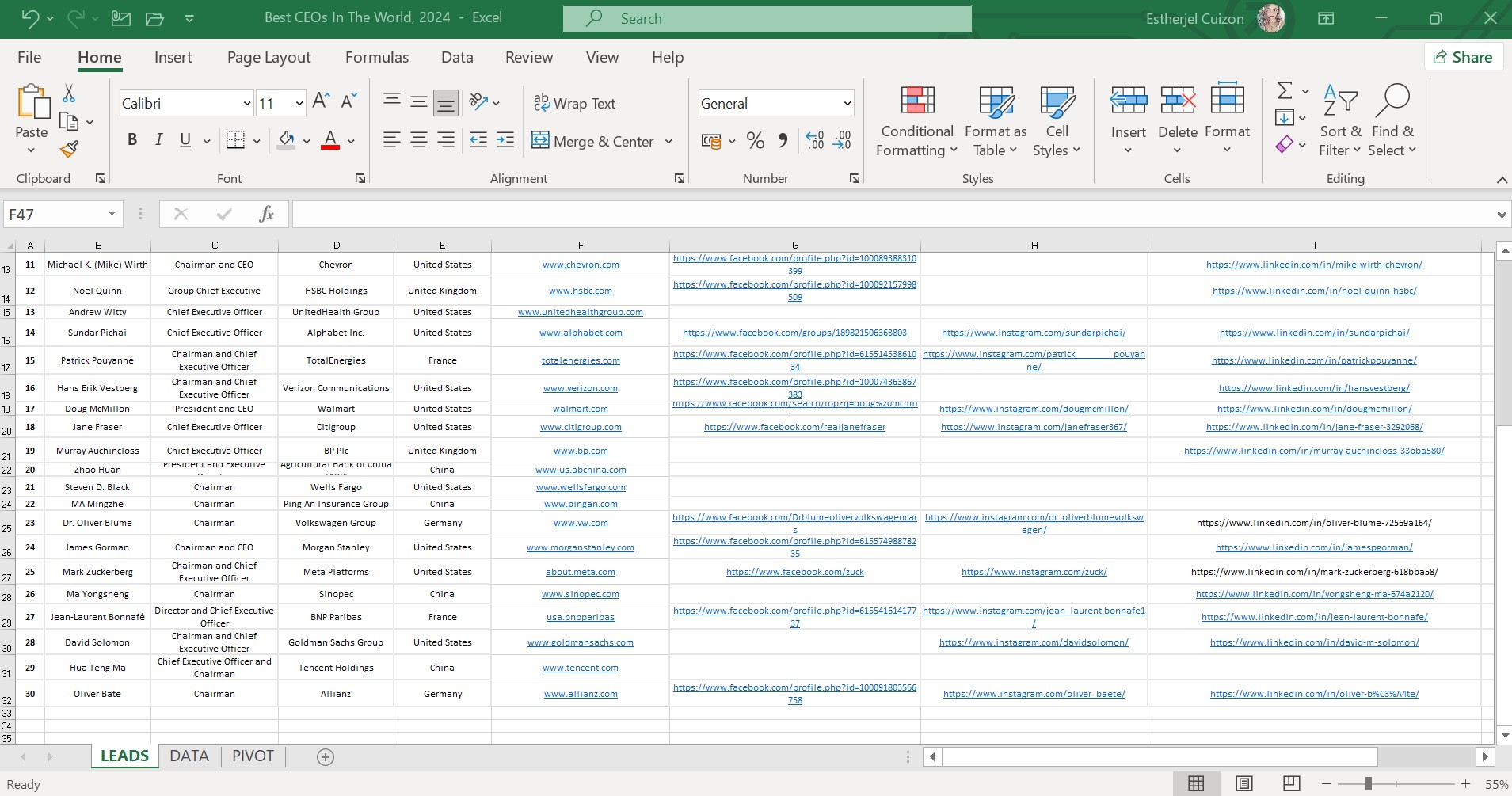Apply the red Font Color swatch
The width and height of the screenshot is (1512, 796).
(331, 140)
